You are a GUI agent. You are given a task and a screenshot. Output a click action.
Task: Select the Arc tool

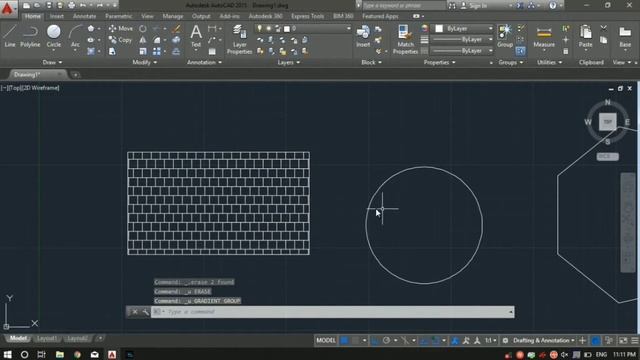tap(75, 36)
